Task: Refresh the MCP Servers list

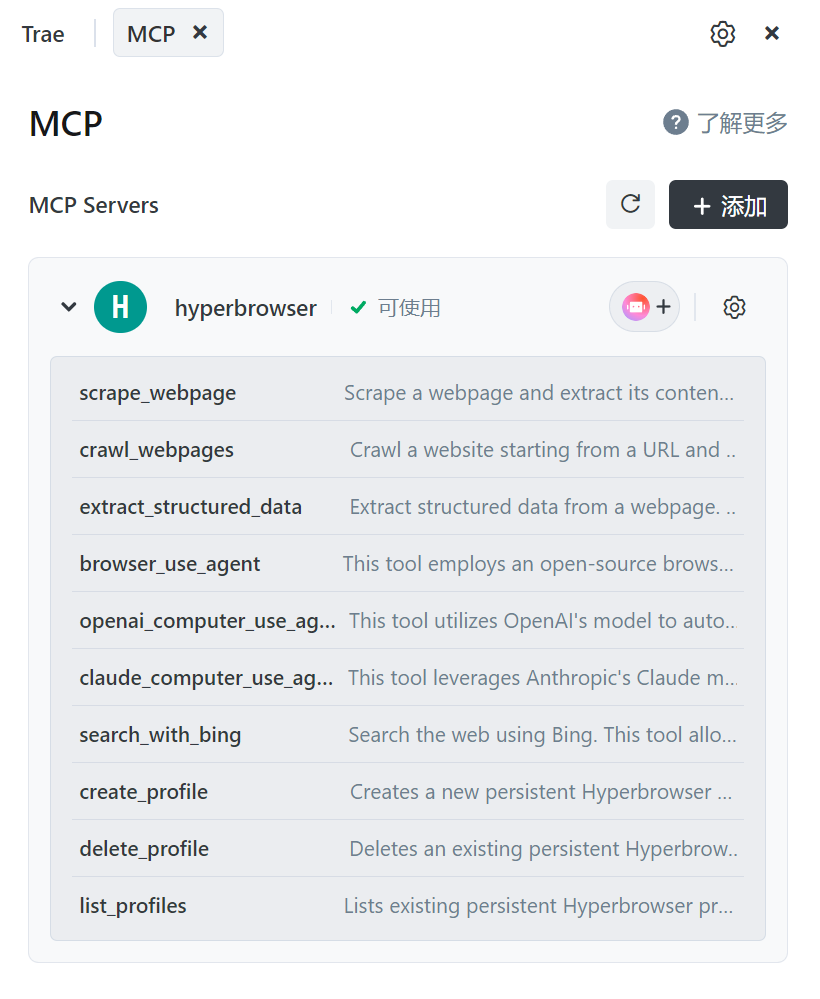Action: 630,204
